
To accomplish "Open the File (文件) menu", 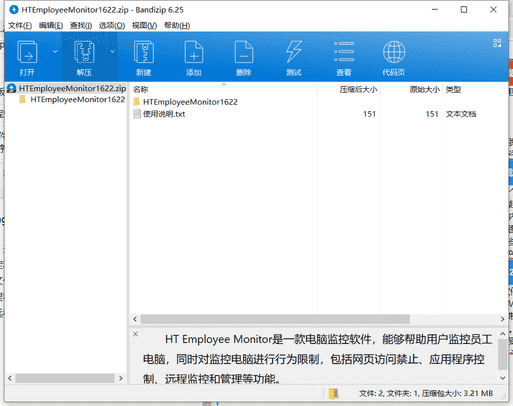I will pyautogui.click(x=20, y=26).
